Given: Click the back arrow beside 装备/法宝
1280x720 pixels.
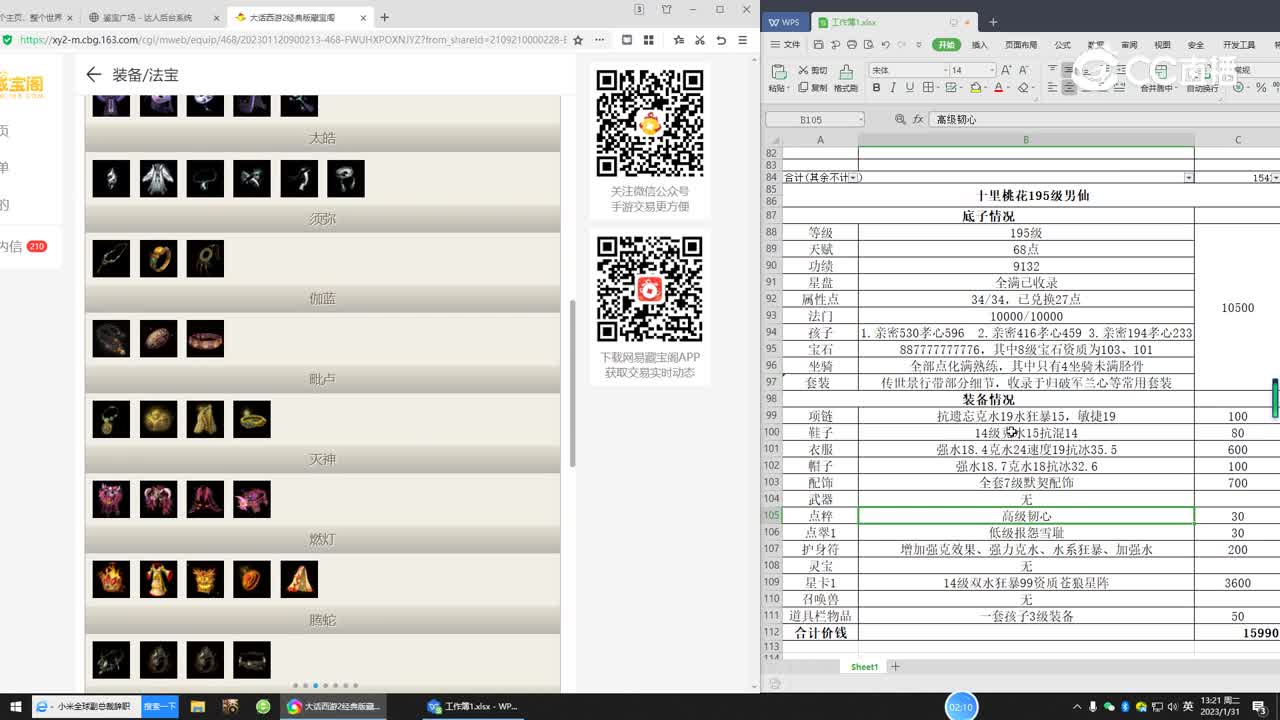Looking at the screenshot, I should click(94, 75).
